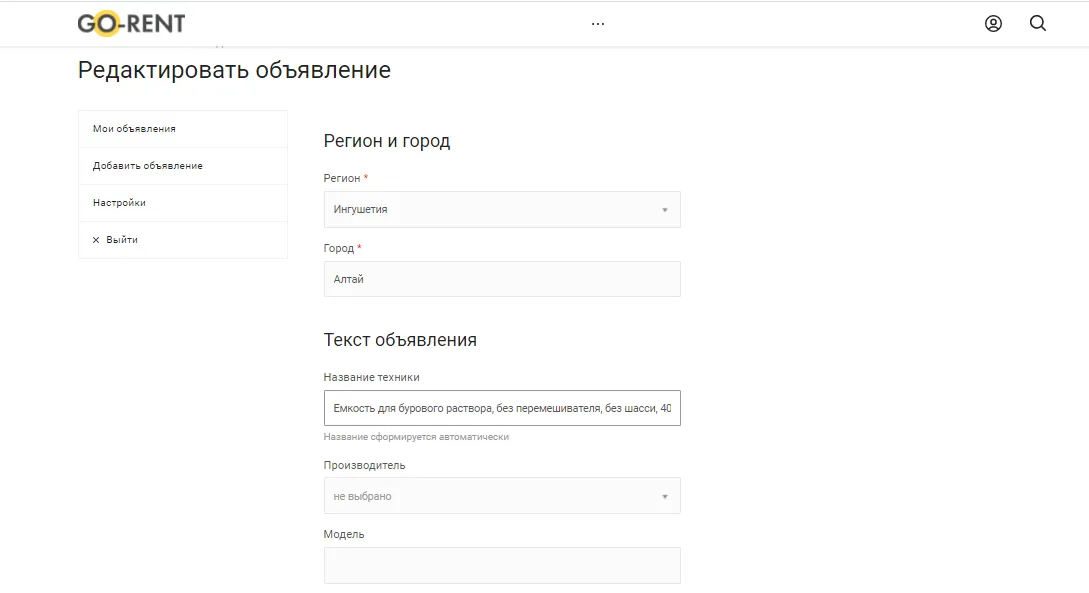Click the Город field label

point(338,248)
